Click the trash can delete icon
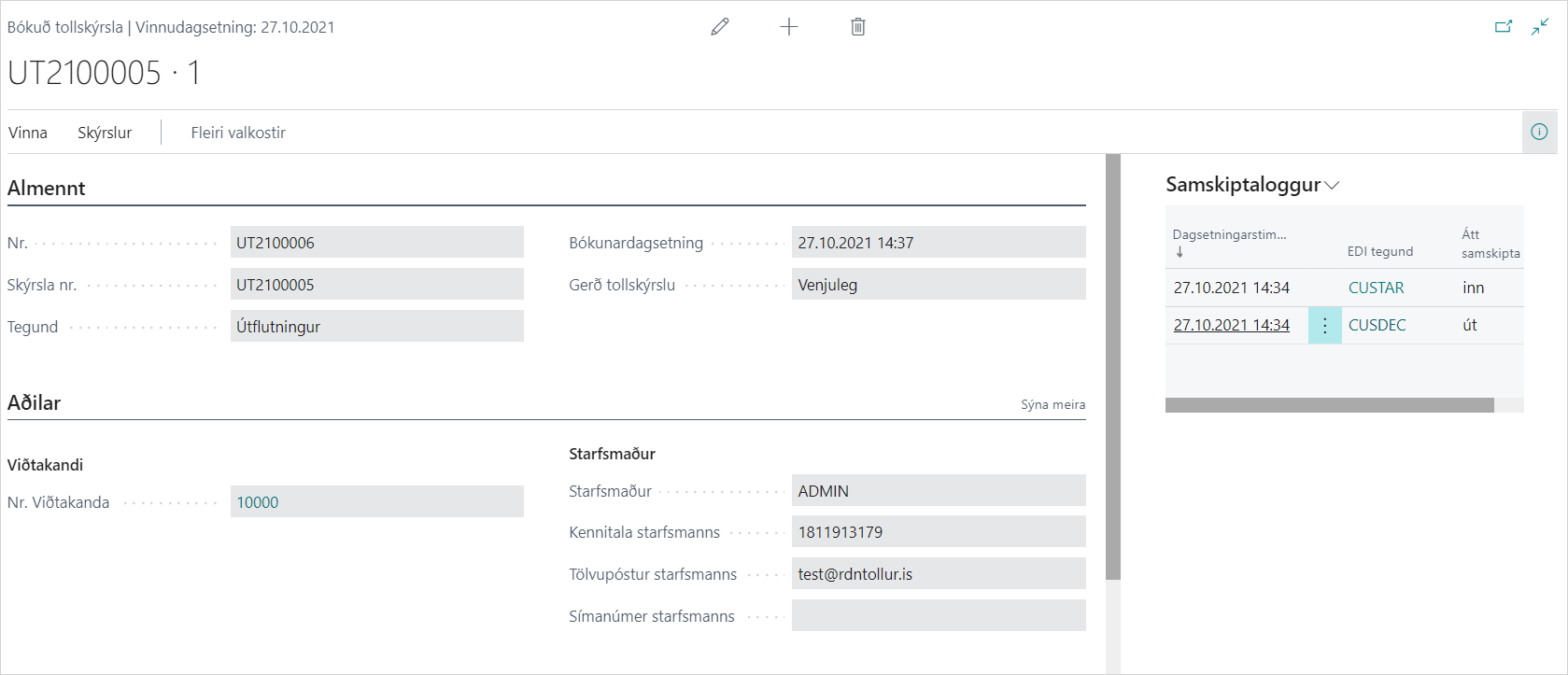Viewport: 1568px width, 675px height. [x=858, y=27]
